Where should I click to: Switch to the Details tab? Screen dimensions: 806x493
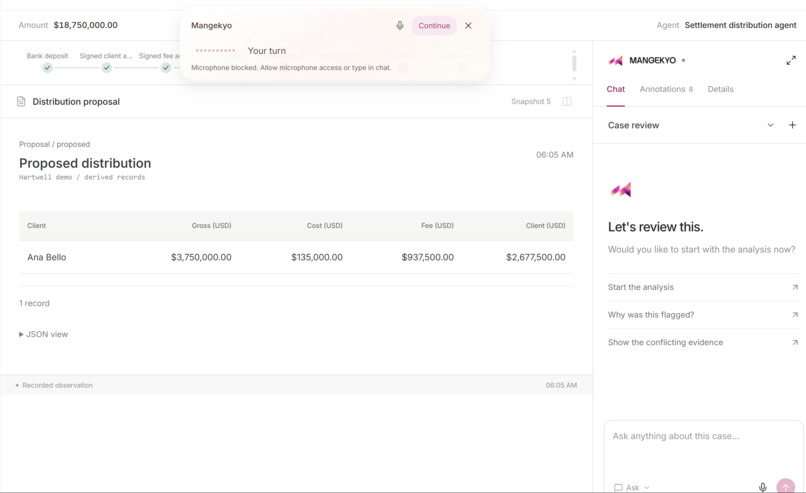pos(720,89)
